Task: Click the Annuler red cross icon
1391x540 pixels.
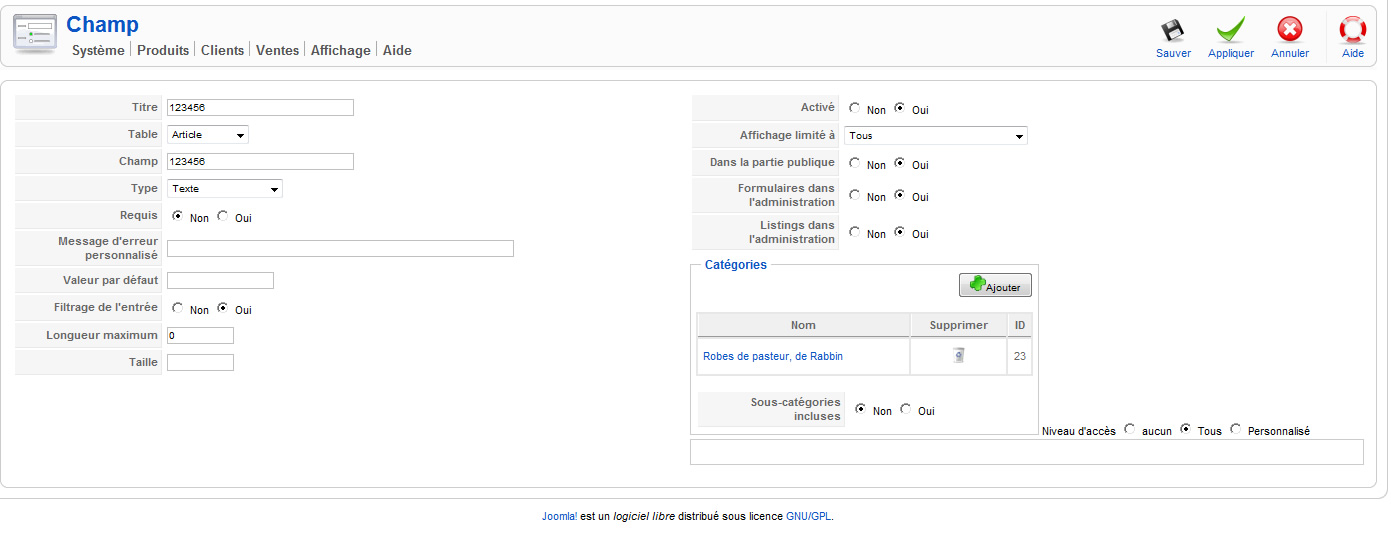Action: (1290, 30)
